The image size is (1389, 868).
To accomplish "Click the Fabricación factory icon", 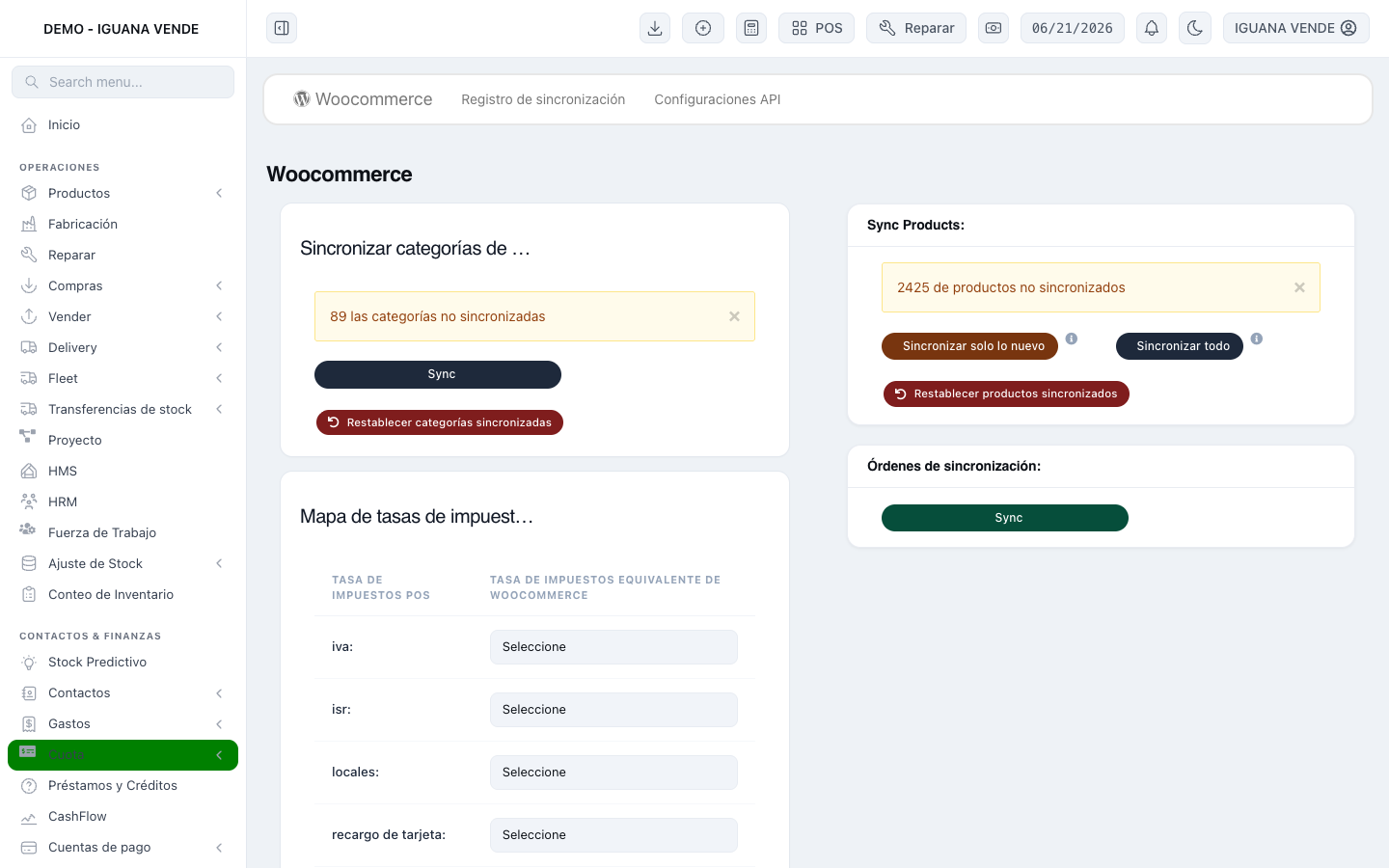I will coord(29,224).
